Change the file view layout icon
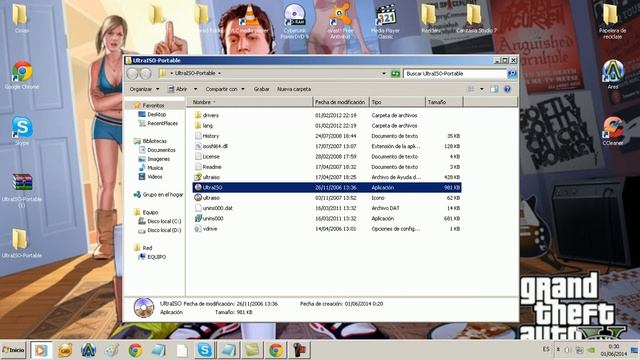 pos(471,89)
